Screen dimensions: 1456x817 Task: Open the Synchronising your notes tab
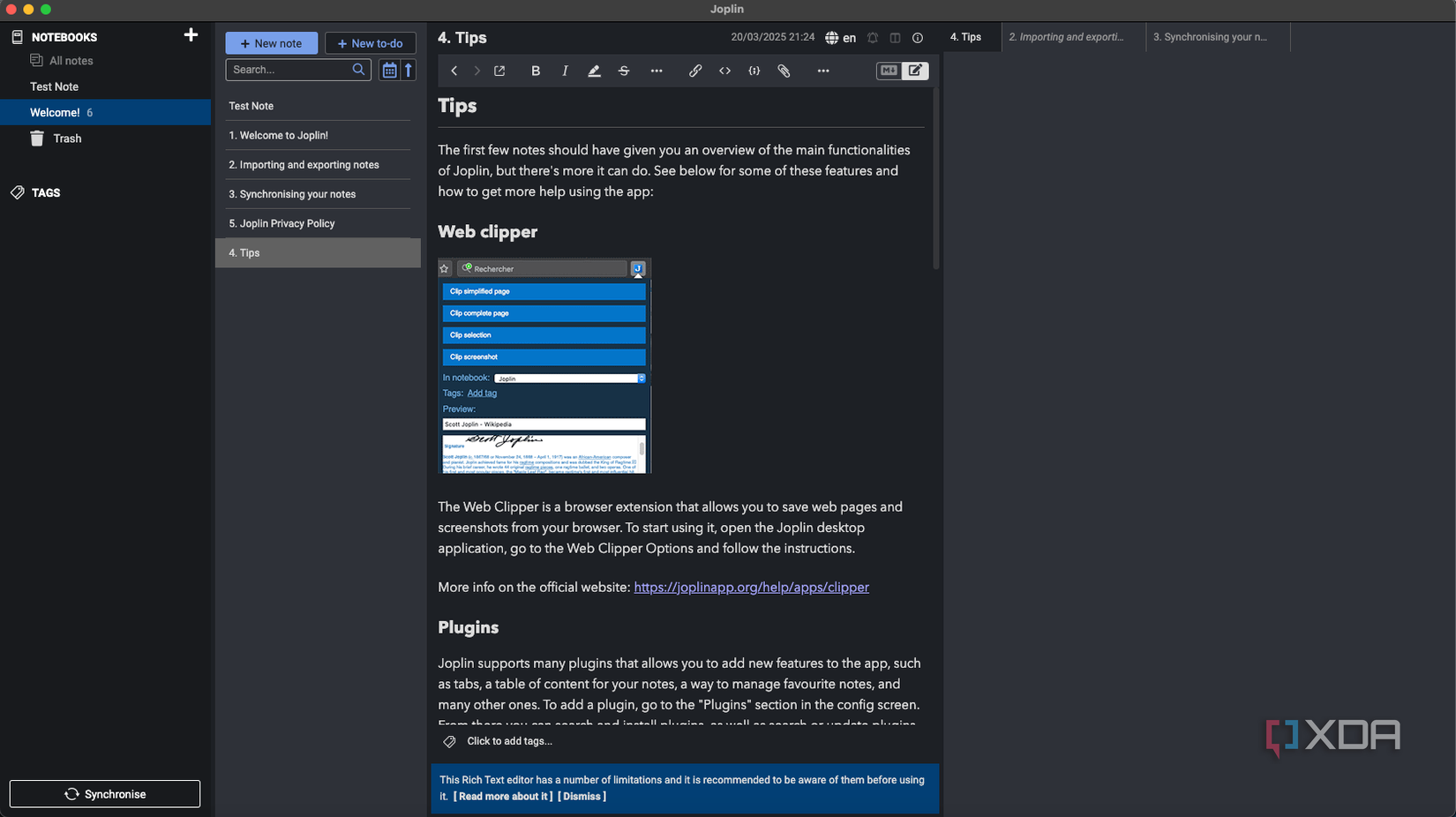tap(1211, 37)
